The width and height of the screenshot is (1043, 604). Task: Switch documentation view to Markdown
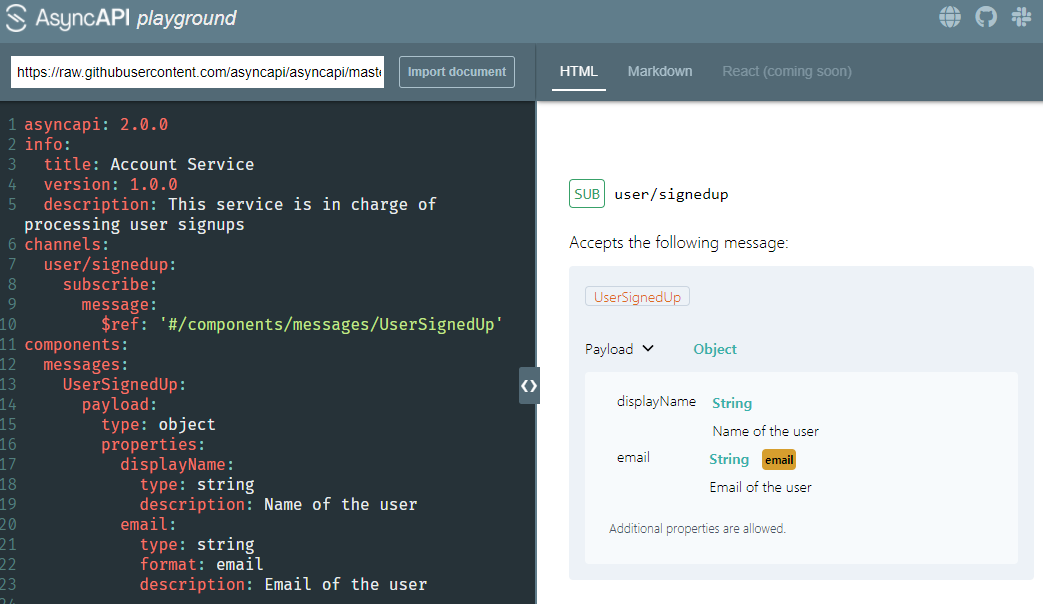point(660,71)
